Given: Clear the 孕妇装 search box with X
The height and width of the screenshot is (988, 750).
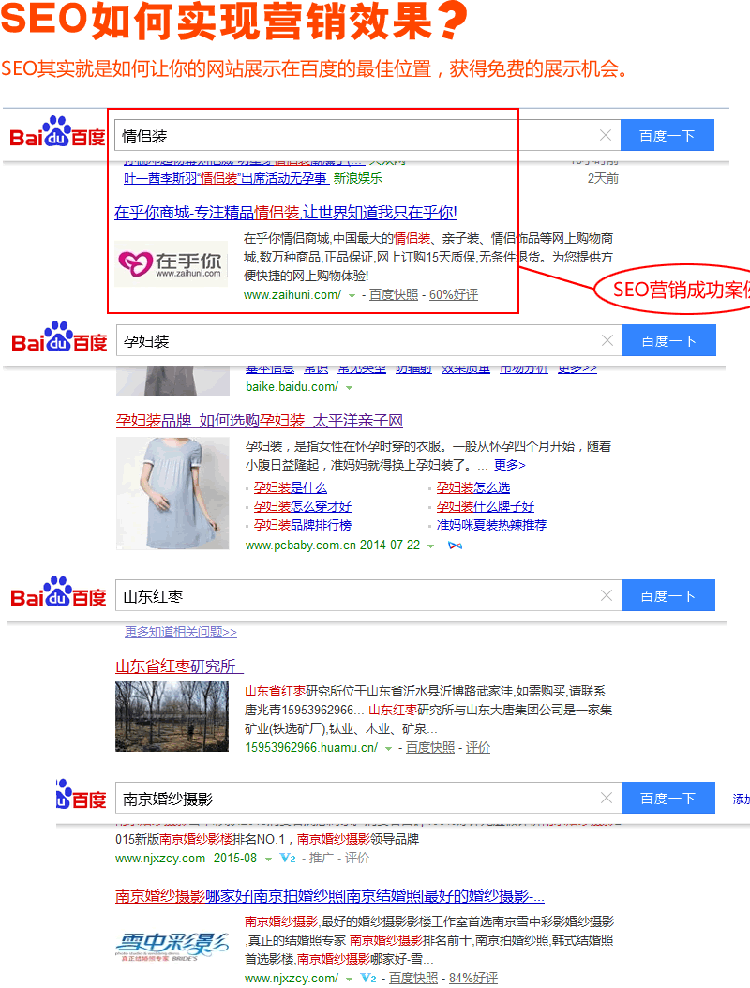Looking at the screenshot, I should [x=607, y=341].
